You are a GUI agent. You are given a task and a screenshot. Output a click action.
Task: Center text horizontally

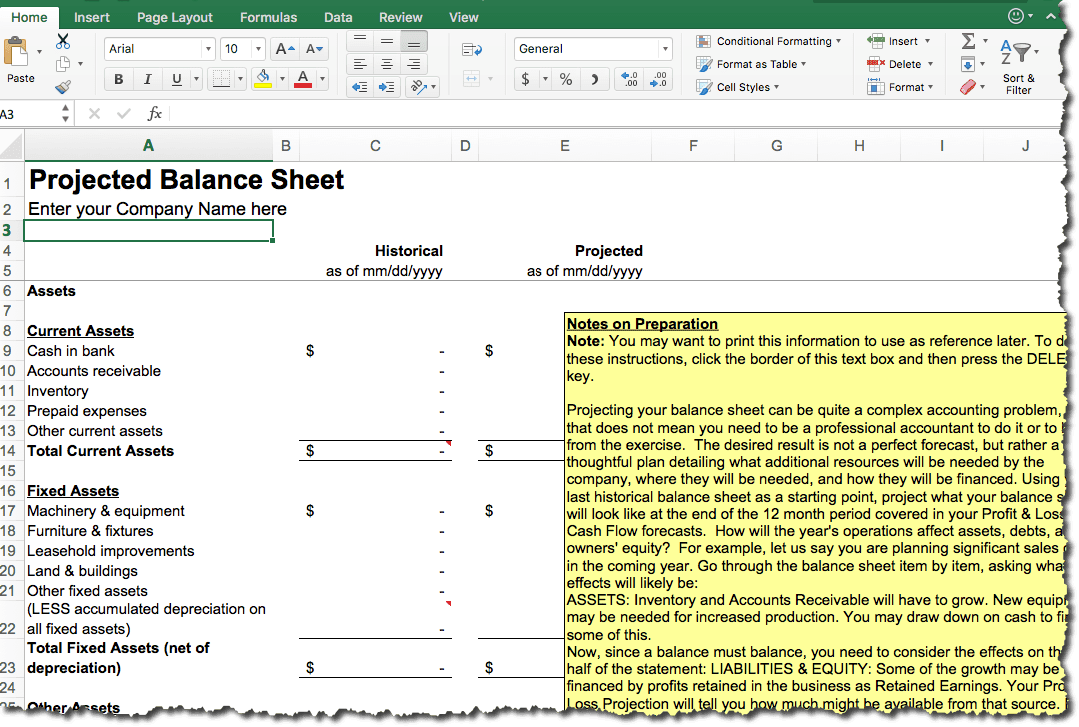(387, 64)
